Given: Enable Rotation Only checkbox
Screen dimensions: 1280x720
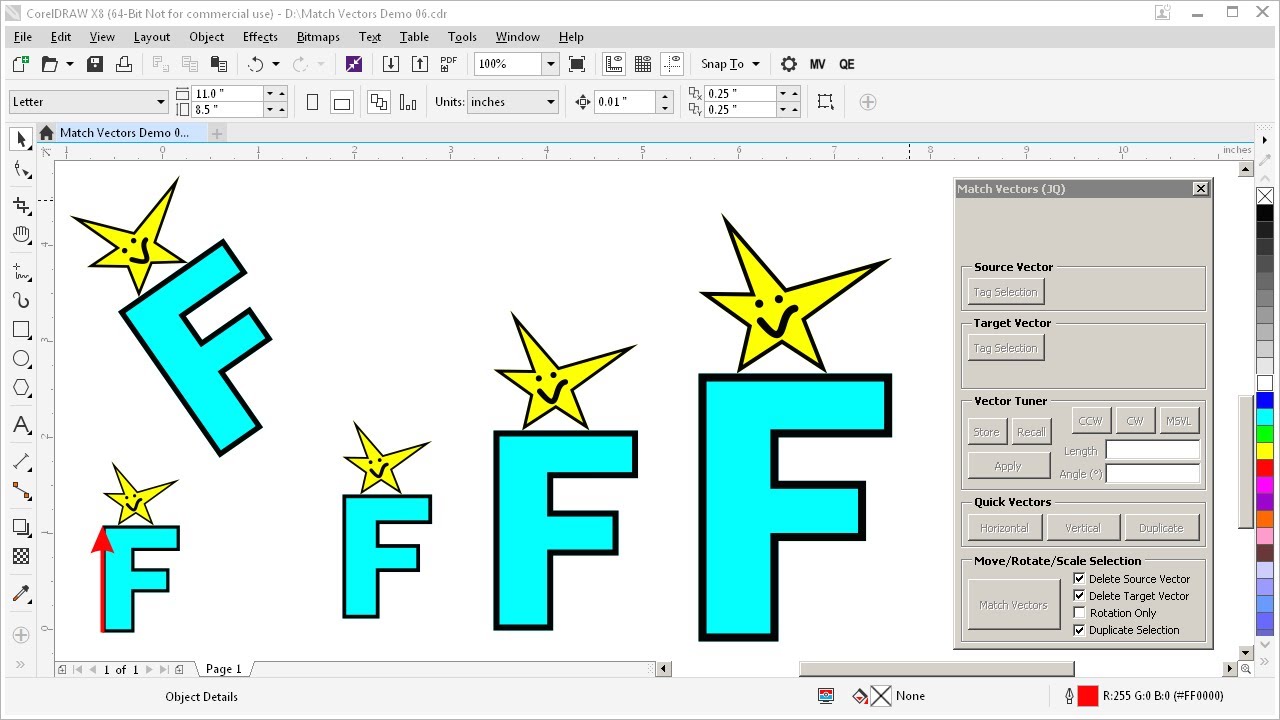Looking at the screenshot, I should [1079, 612].
